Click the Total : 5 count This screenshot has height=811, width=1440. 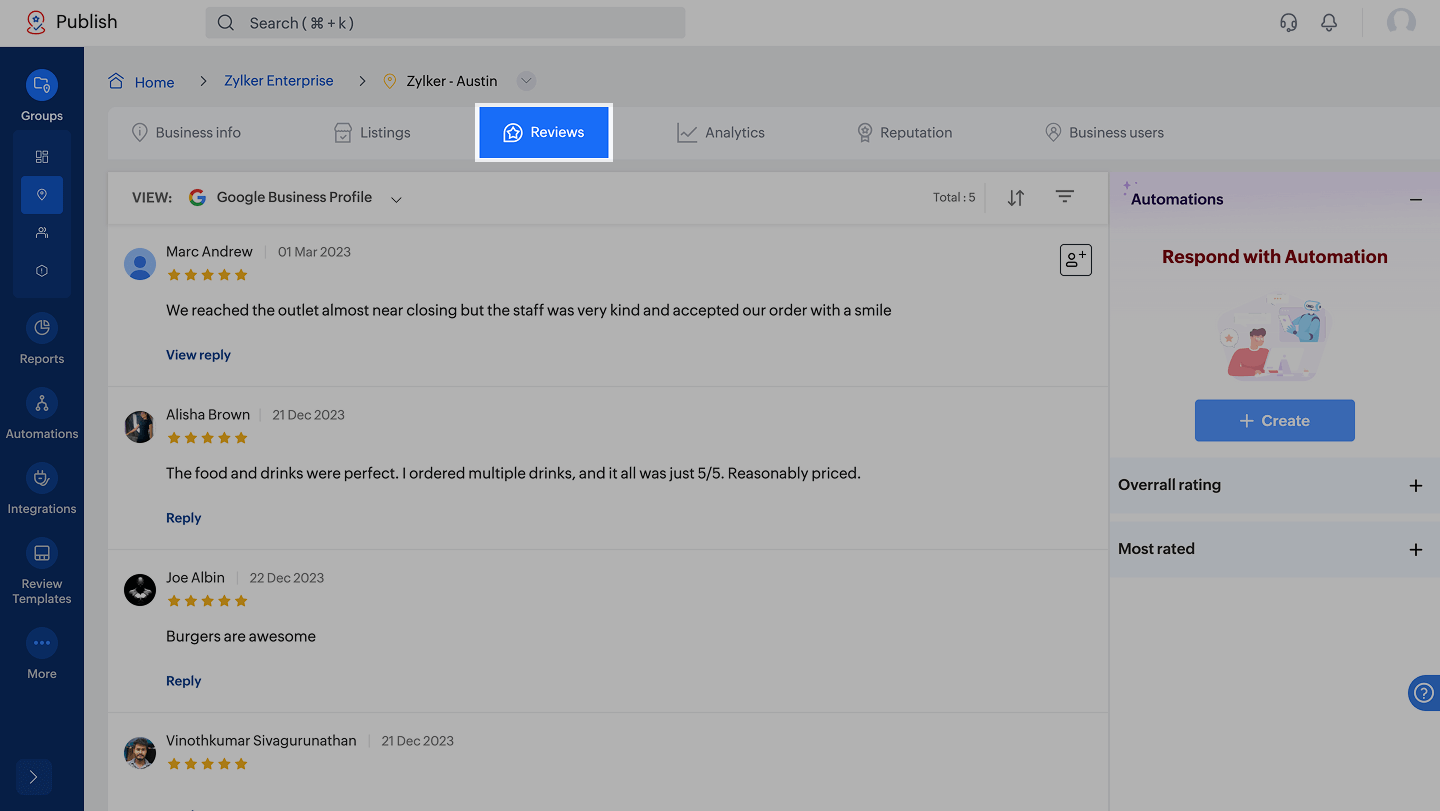tap(954, 198)
